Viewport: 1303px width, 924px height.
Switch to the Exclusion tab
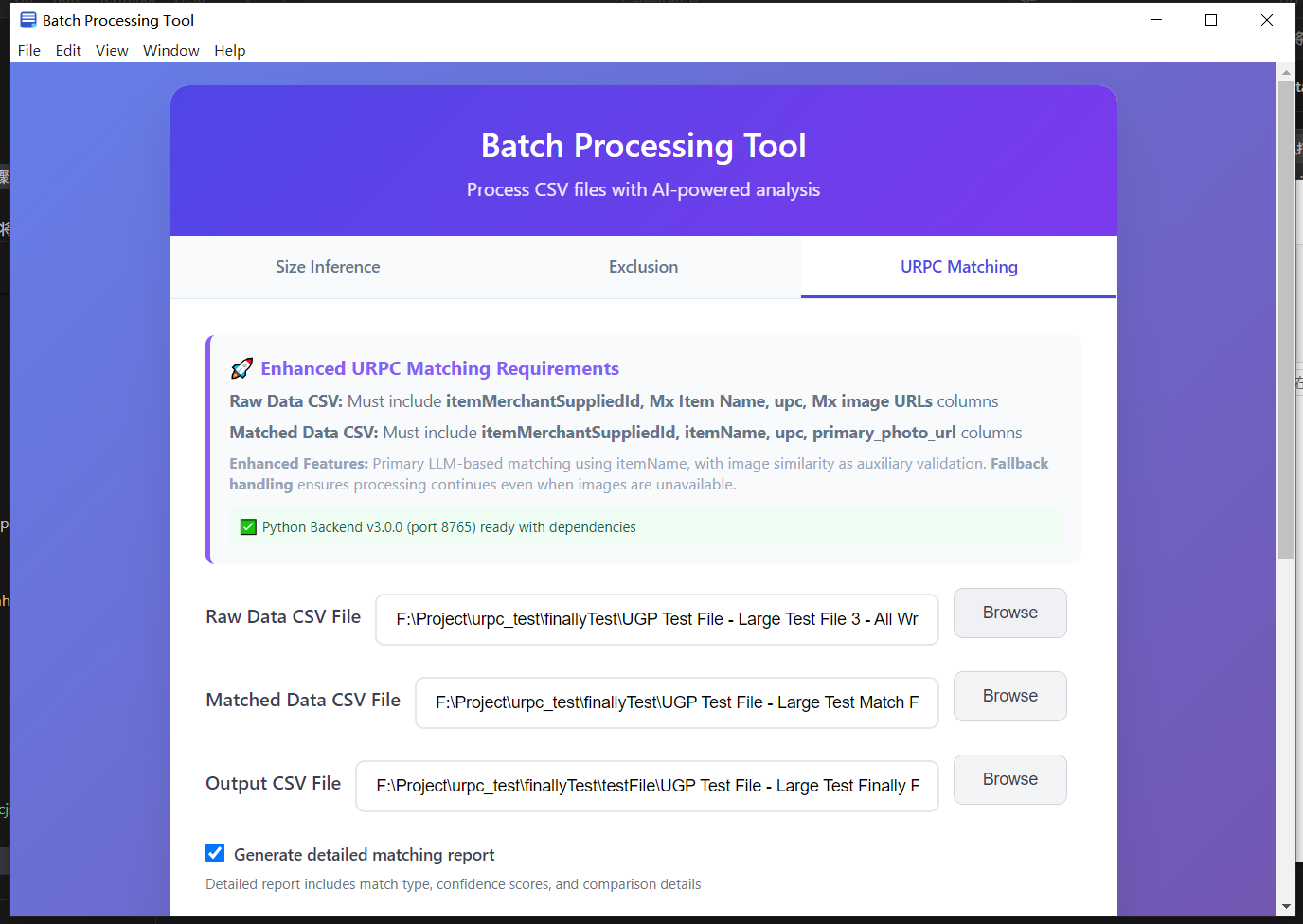(643, 266)
